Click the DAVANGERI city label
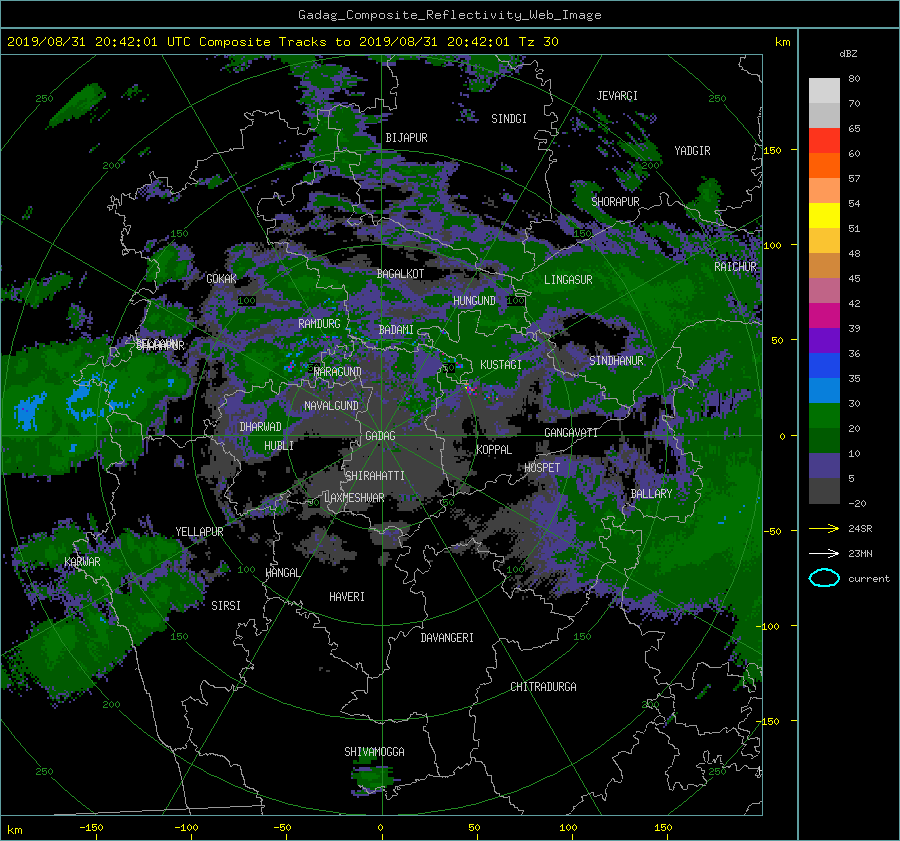Viewport: 900px width, 841px height. 447,638
